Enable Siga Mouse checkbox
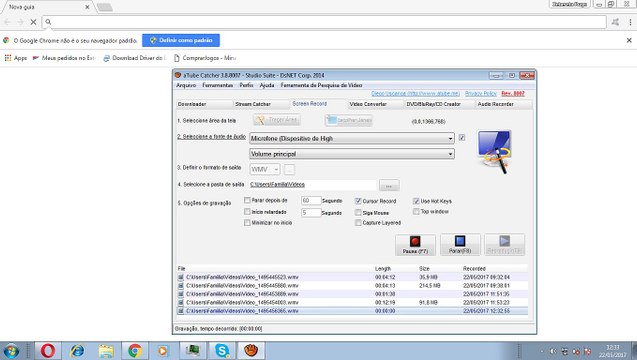 pos(358,213)
